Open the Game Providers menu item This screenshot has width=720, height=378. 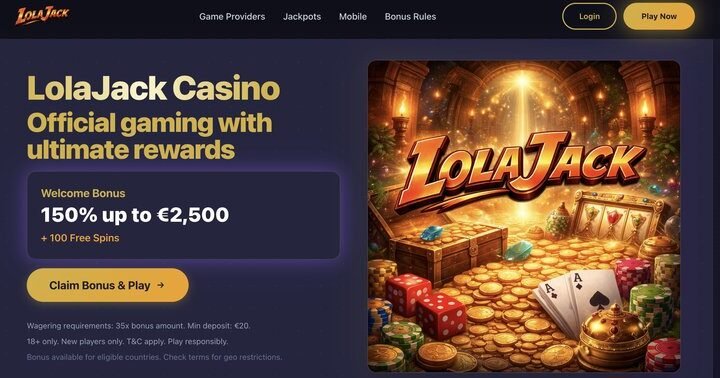[232, 17]
